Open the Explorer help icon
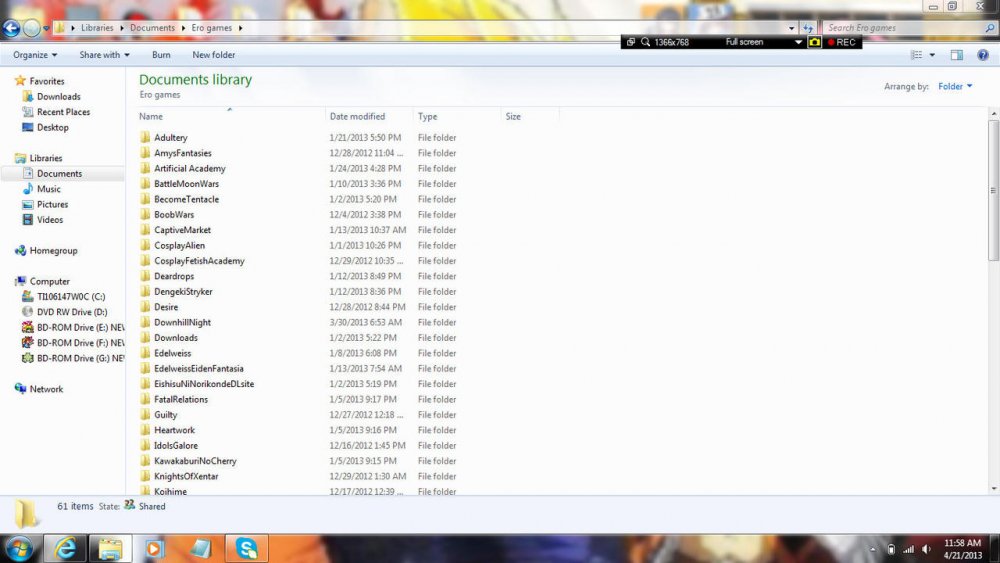Viewport: 1000px width, 563px height. (x=983, y=55)
